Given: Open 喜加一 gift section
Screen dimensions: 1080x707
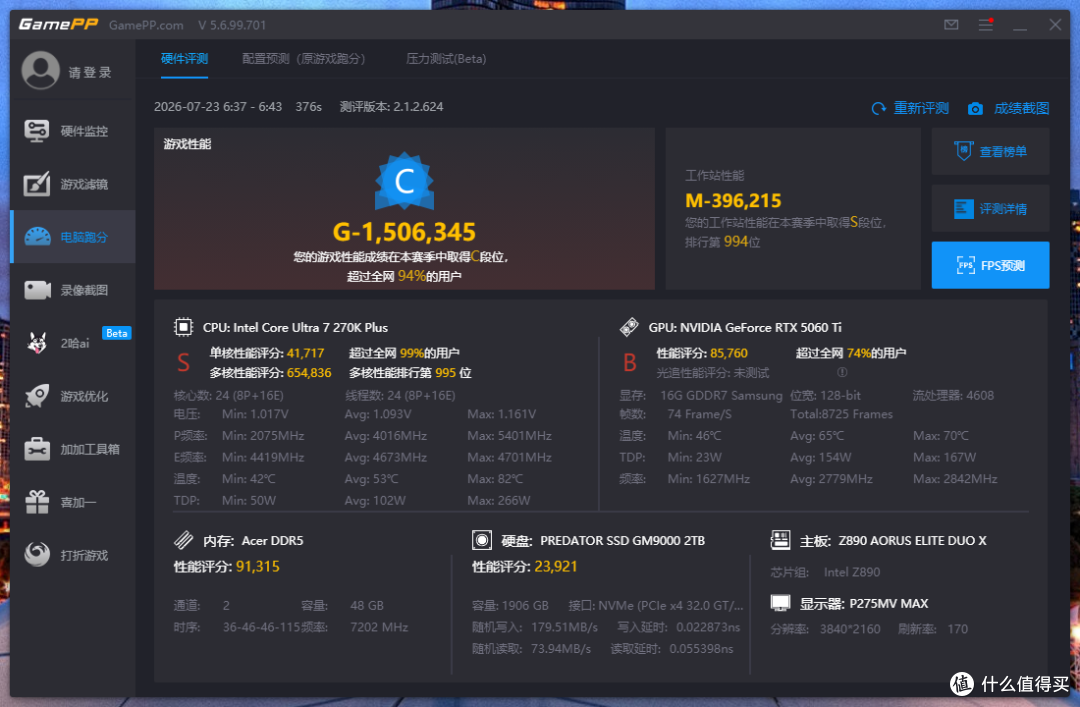Looking at the screenshot, I should coord(72,502).
